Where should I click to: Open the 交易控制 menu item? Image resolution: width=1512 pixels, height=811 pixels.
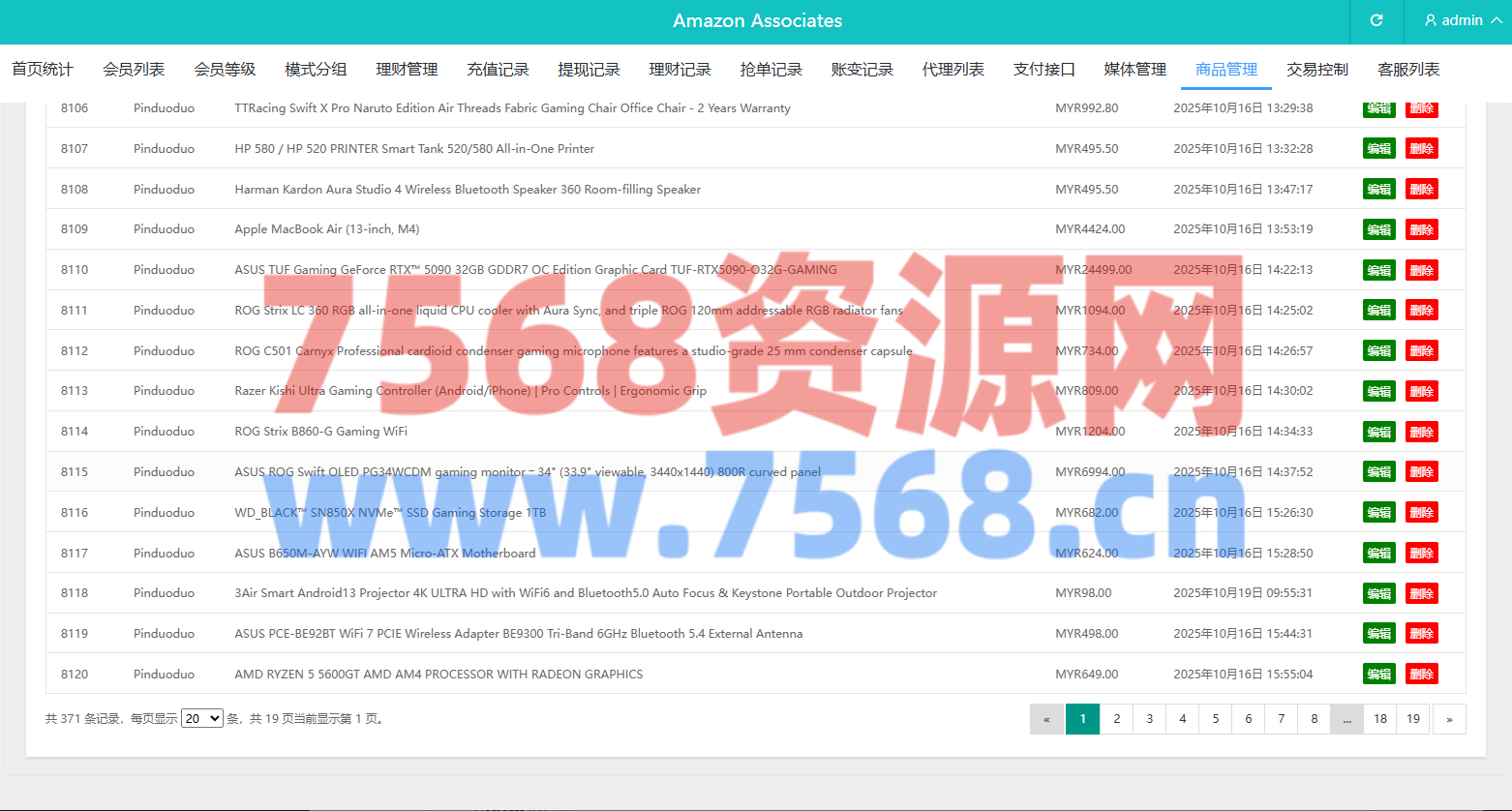point(1316,70)
